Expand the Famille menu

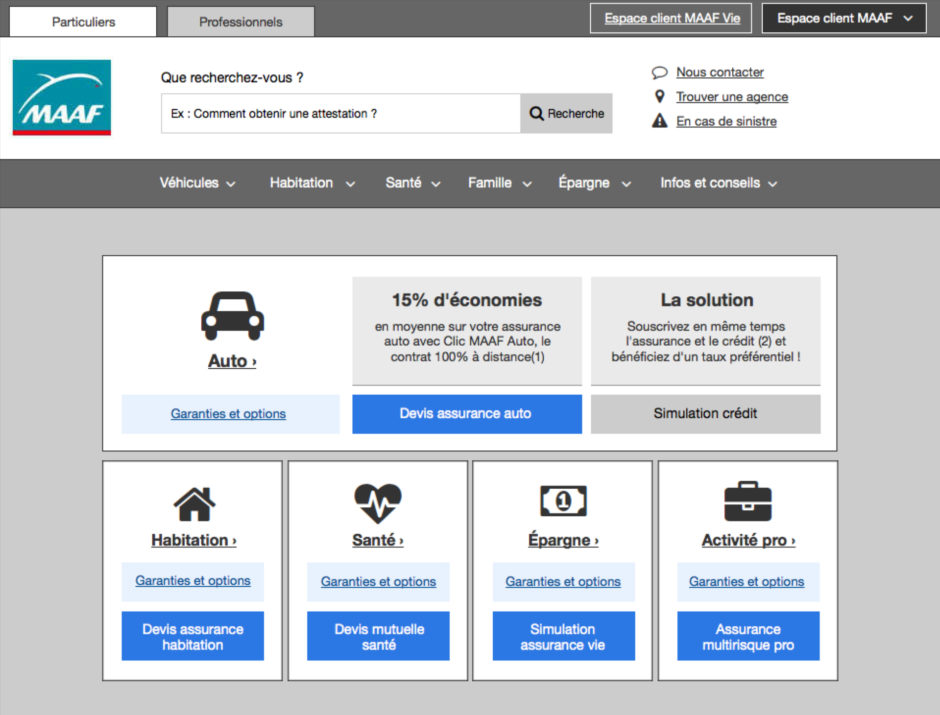point(499,183)
